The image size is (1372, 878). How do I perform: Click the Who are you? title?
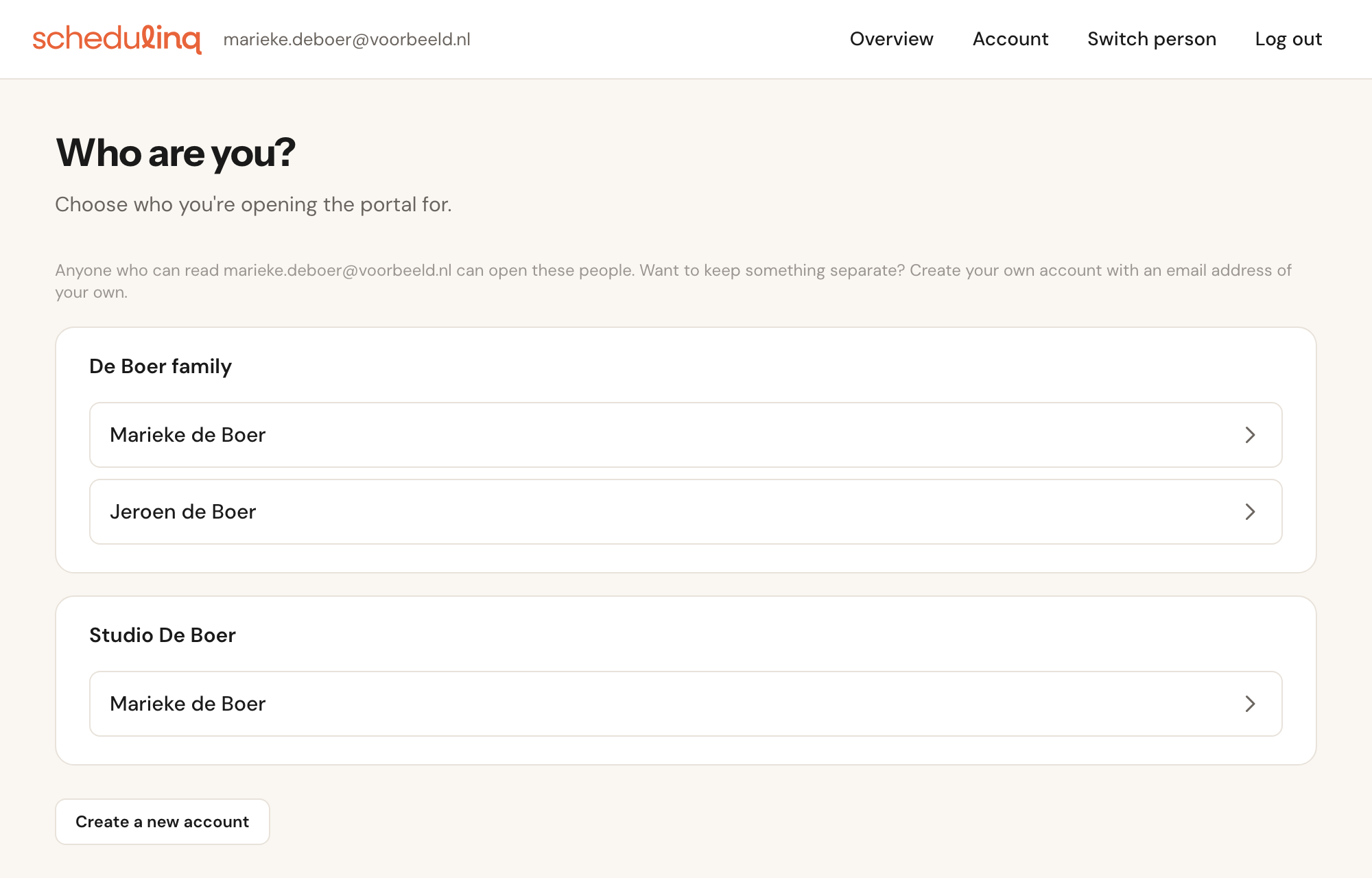pos(176,152)
